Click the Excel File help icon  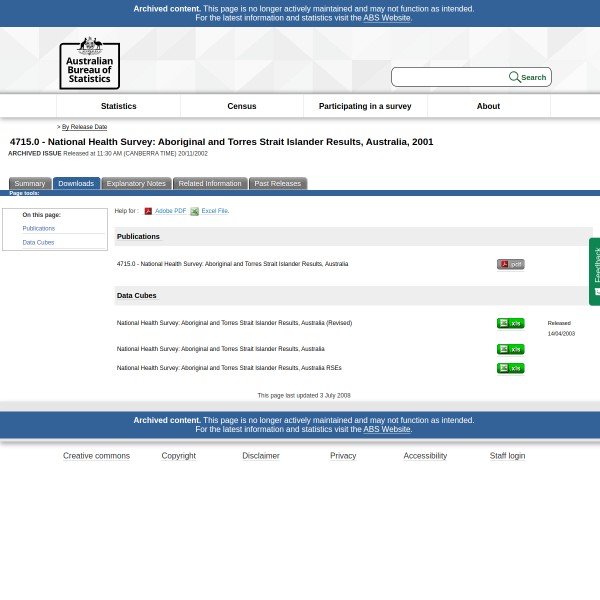[194, 211]
